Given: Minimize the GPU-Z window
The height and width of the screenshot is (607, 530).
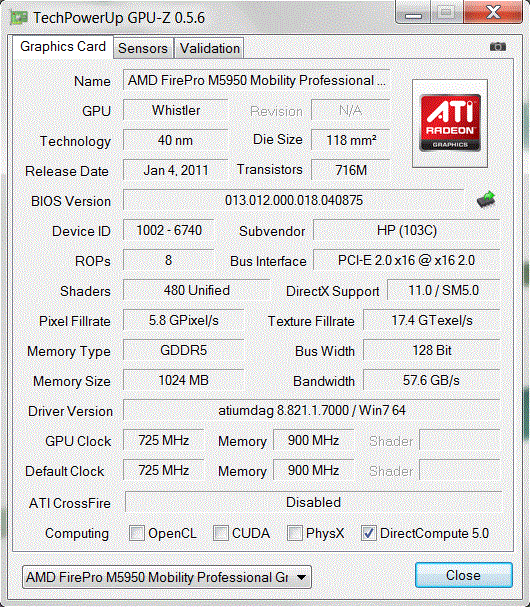Looking at the screenshot, I should [413, 12].
